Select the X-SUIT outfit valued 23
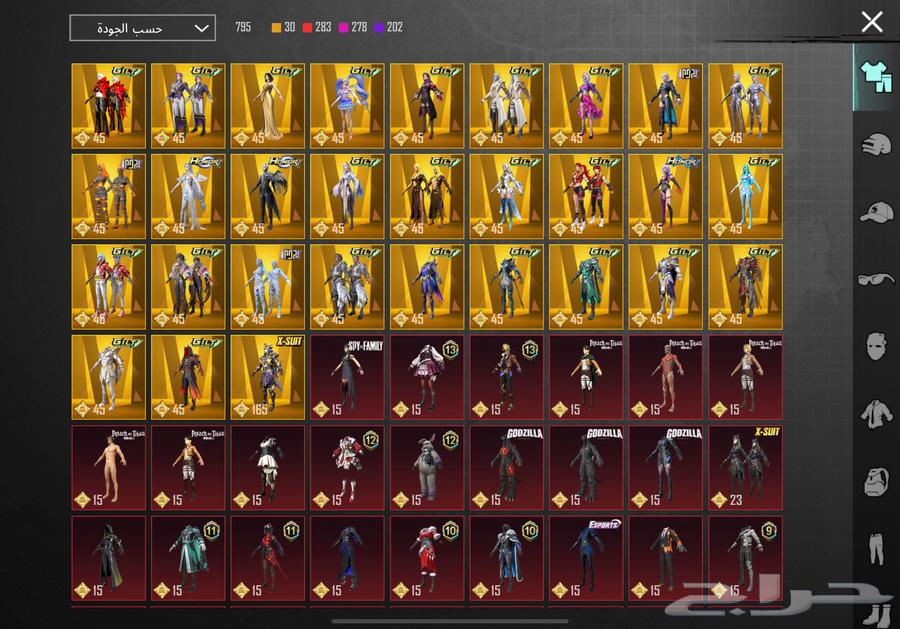This screenshot has height=629, width=900. pyautogui.click(x=746, y=468)
